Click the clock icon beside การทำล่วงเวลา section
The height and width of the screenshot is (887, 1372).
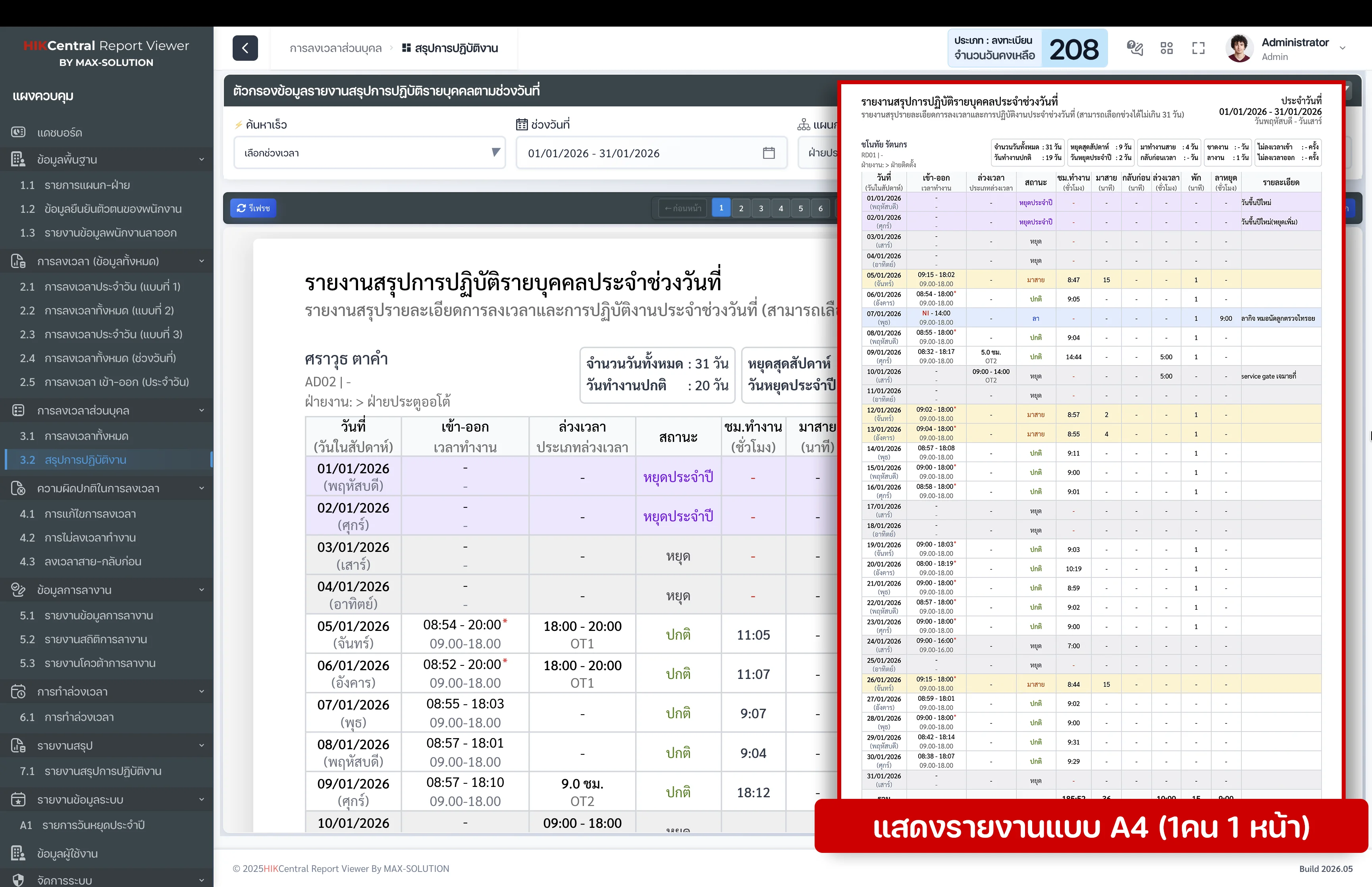[18, 691]
